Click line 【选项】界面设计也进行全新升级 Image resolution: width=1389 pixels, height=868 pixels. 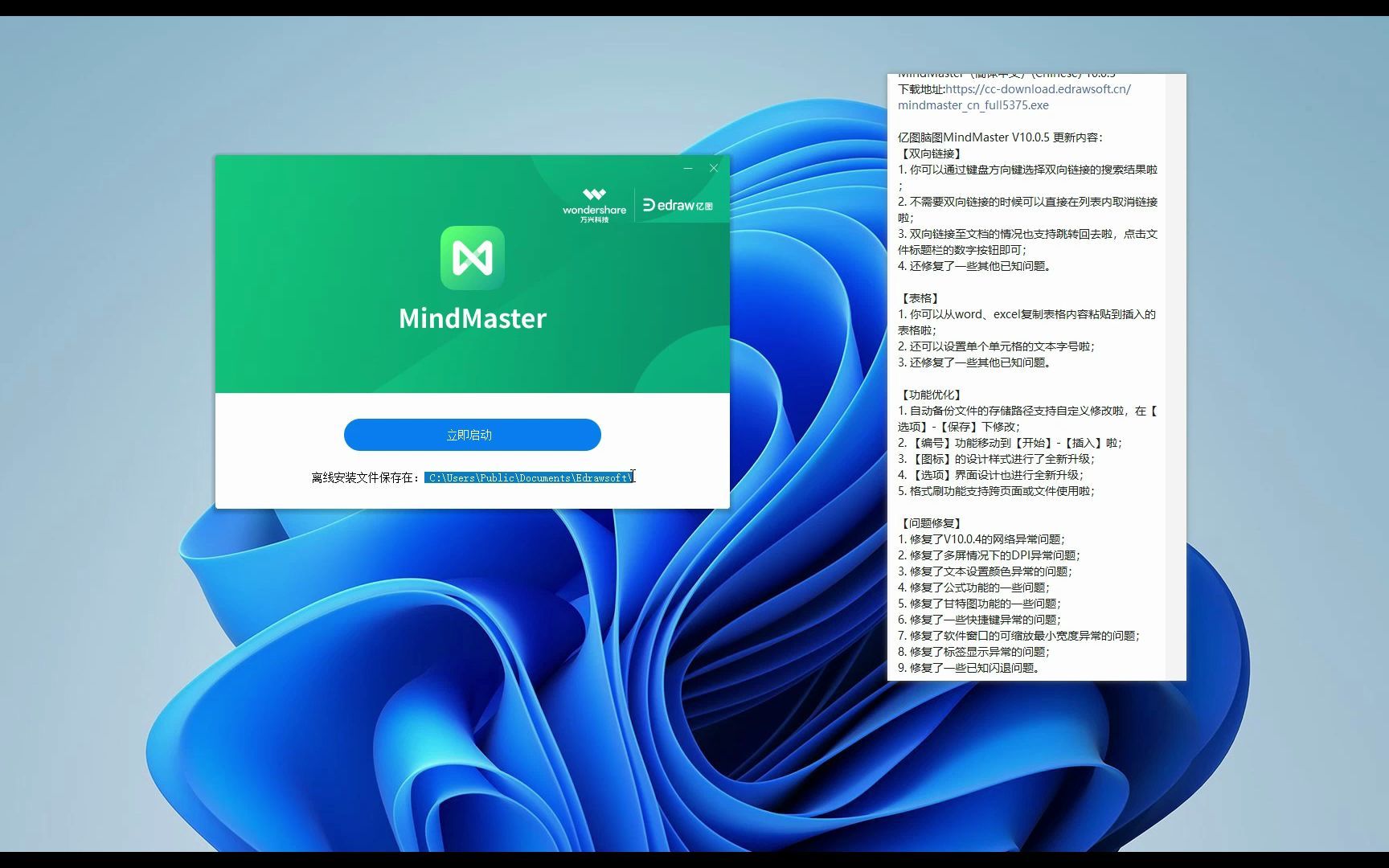[991, 475]
